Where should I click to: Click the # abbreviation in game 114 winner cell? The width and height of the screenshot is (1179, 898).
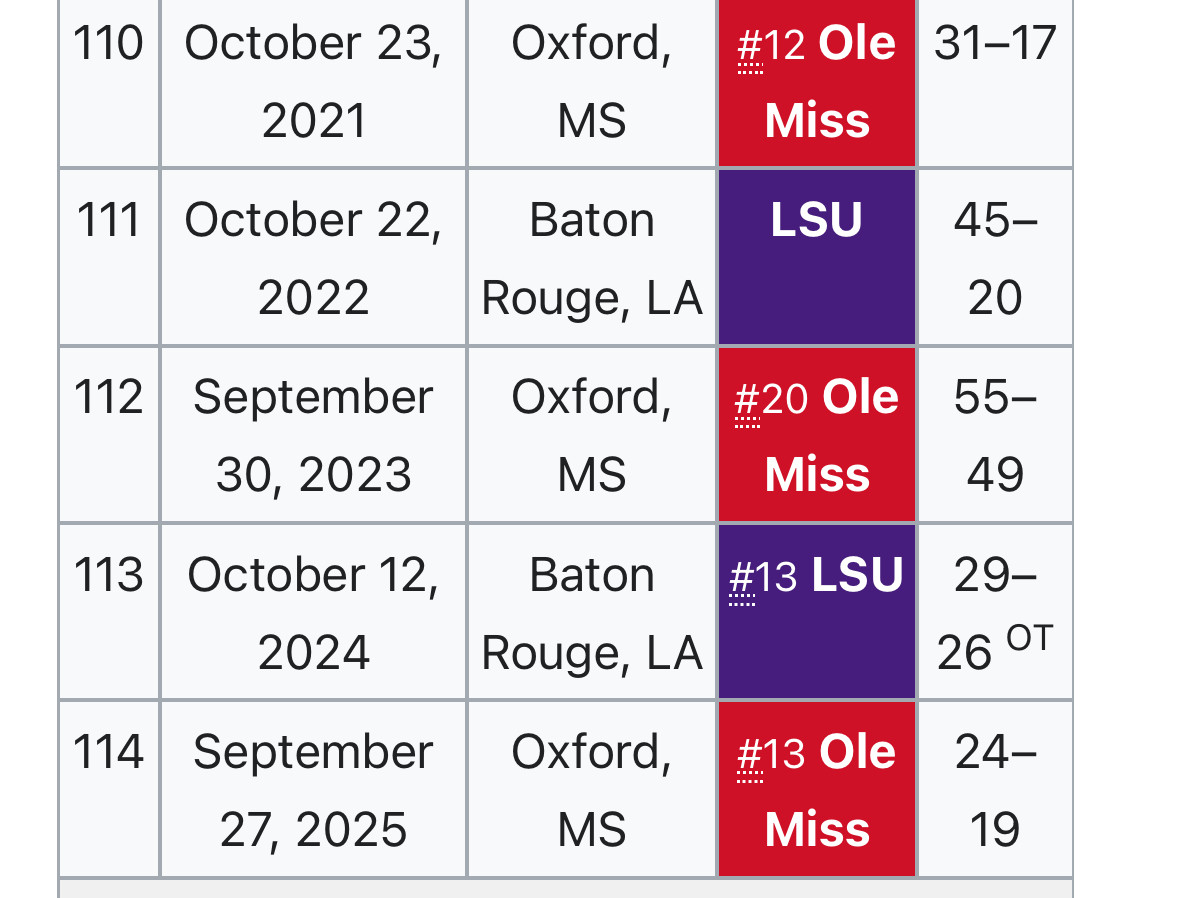pos(750,754)
